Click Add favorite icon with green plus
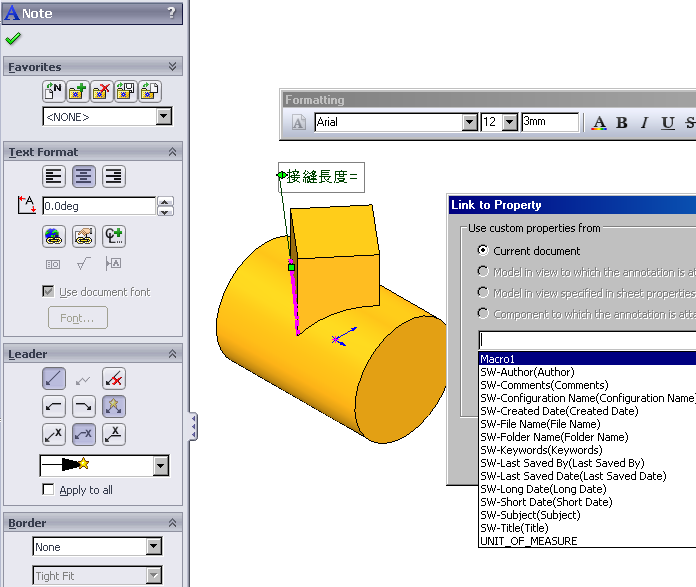696x587 pixels. (x=78, y=91)
